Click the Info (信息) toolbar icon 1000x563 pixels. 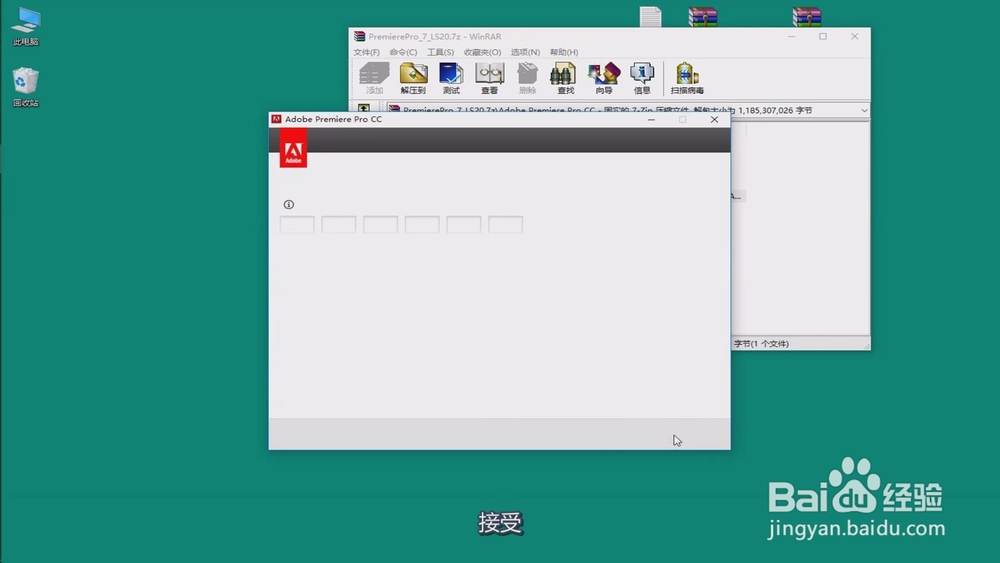click(x=642, y=78)
